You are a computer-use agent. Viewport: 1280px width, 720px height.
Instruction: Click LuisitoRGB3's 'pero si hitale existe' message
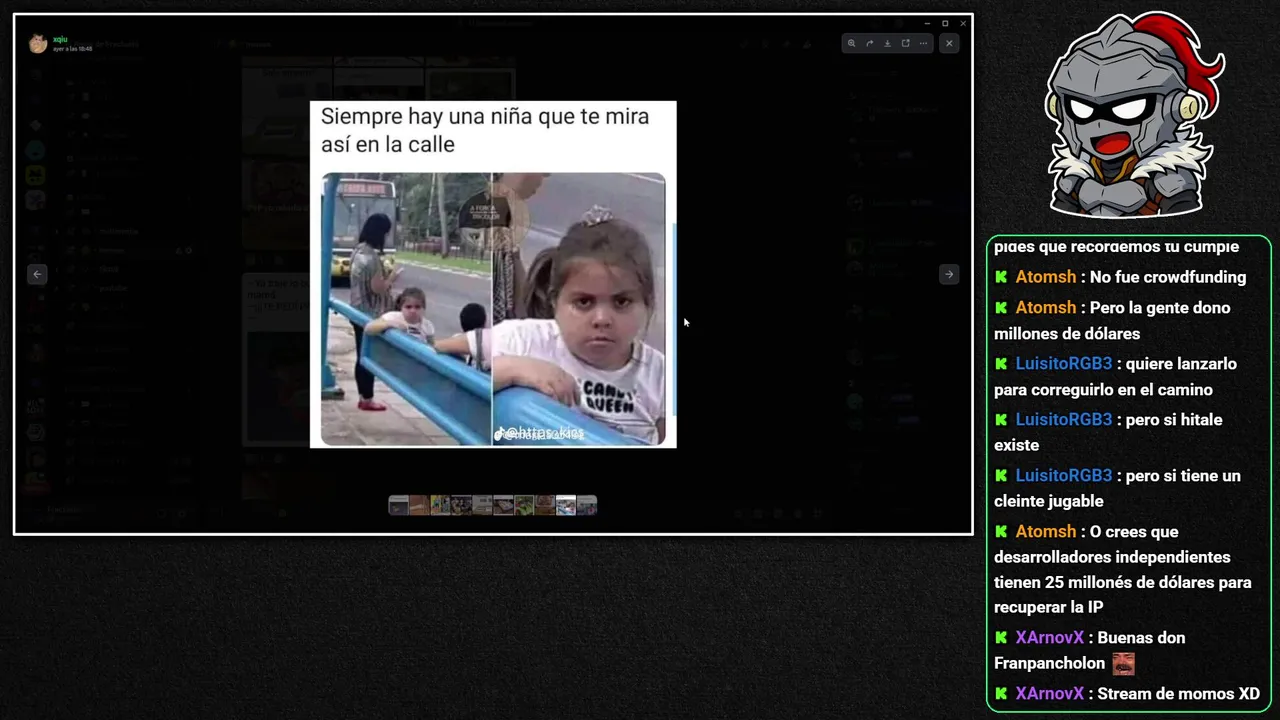click(1108, 432)
